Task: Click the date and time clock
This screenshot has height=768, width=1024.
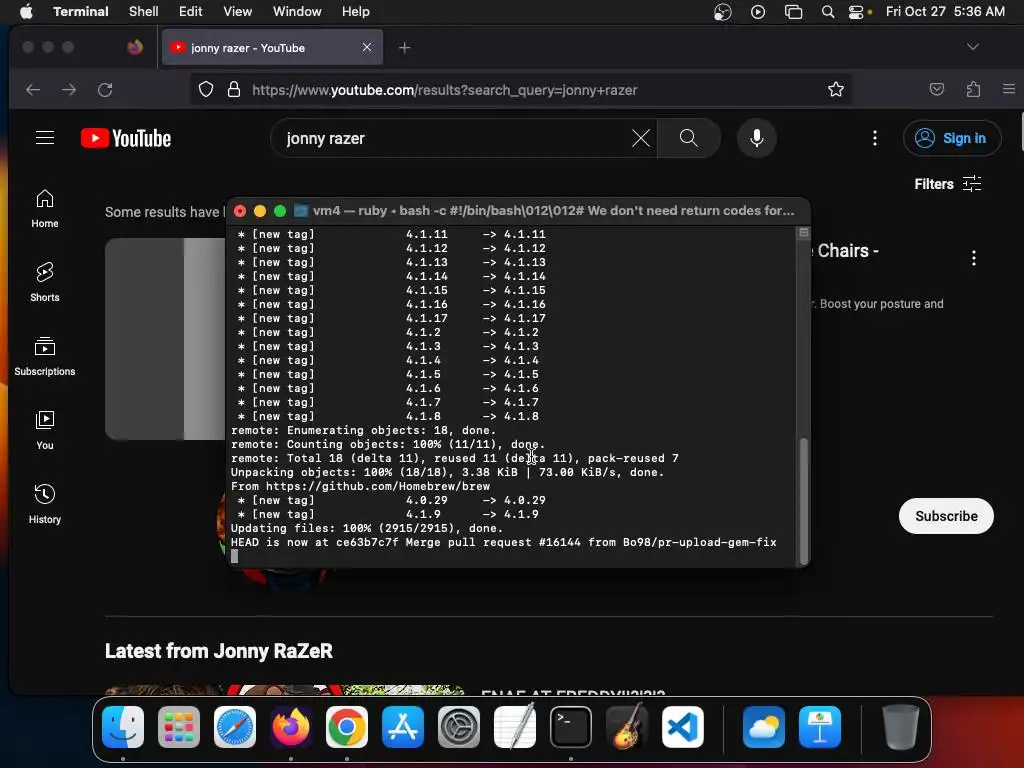Action: click(945, 11)
